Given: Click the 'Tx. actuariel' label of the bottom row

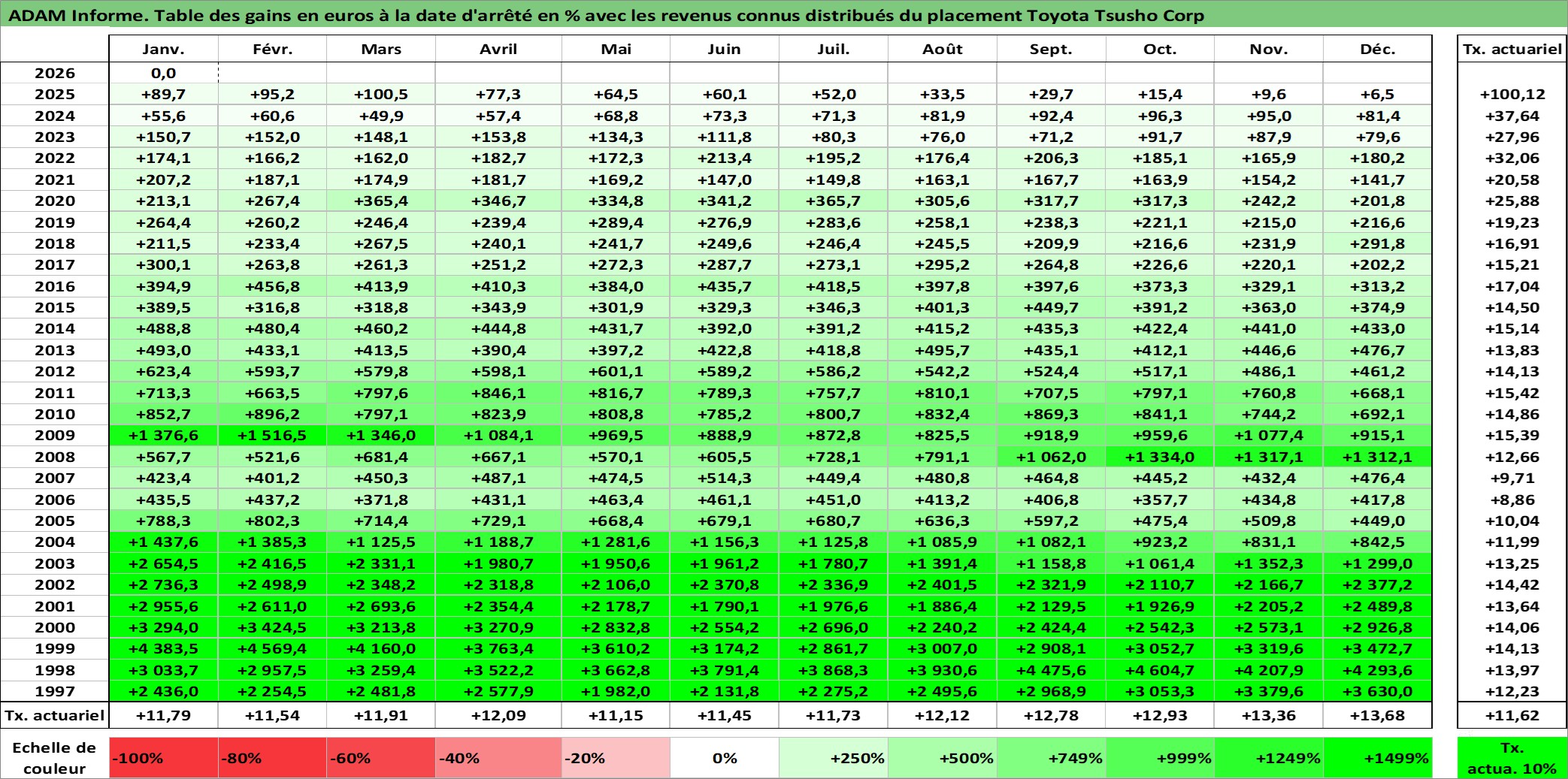Looking at the screenshot, I should click(55, 715).
